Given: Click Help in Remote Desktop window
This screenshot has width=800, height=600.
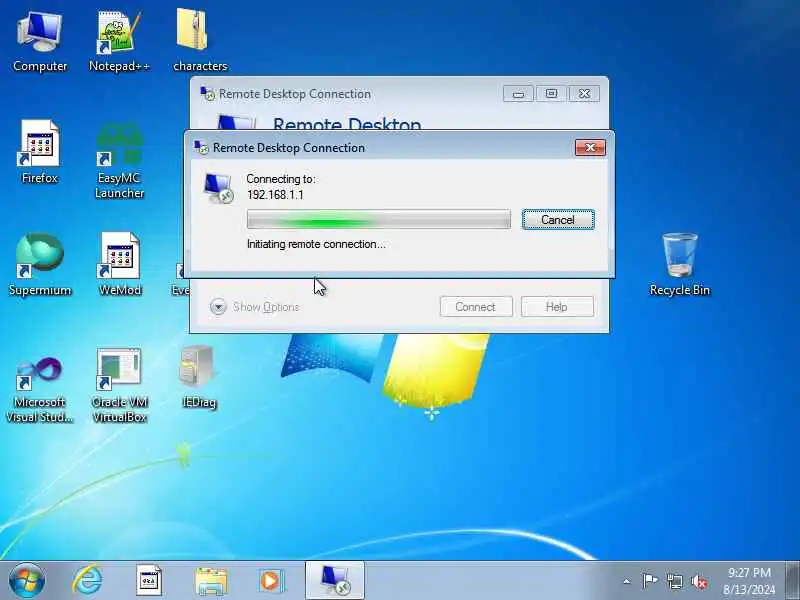Looking at the screenshot, I should pyautogui.click(x=557, y=307).
